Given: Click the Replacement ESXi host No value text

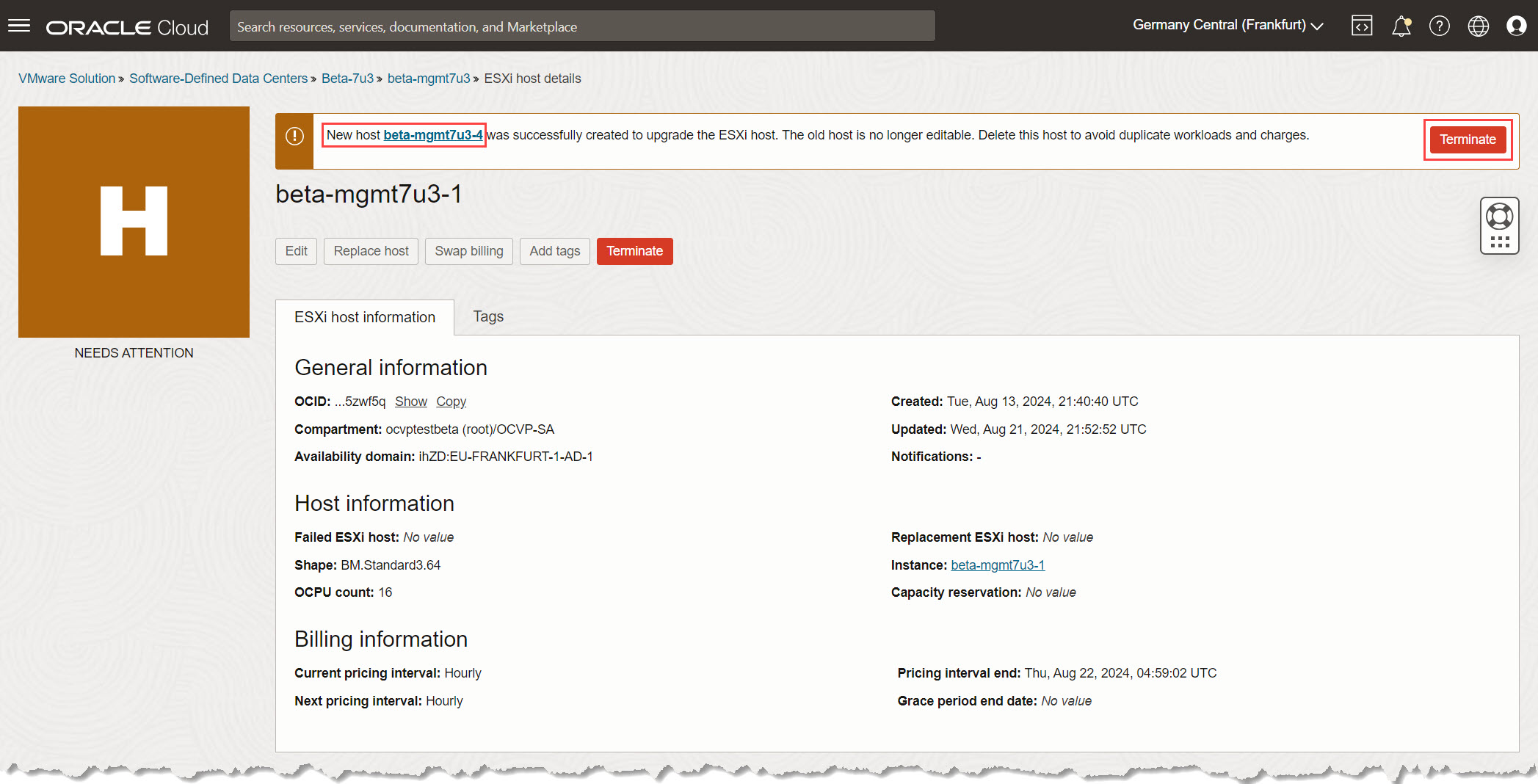Looking at the screenshot, I should tap(1067, 537).
